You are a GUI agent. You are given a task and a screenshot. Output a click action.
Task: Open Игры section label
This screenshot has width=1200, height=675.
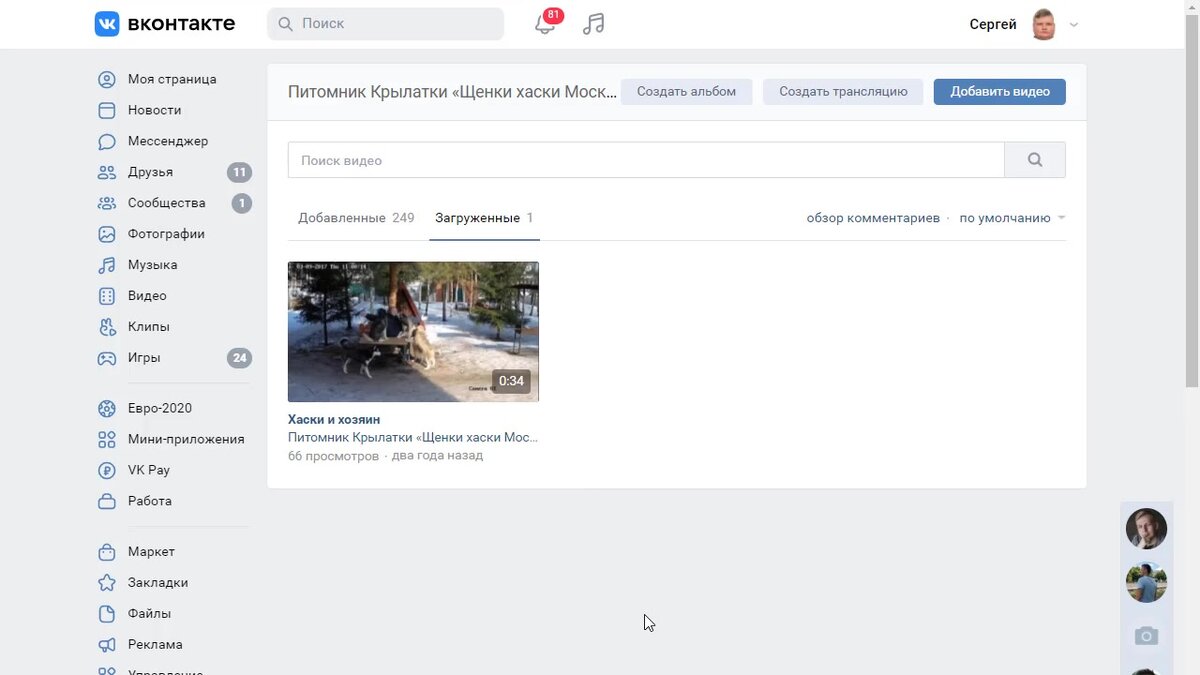(x=144, y=358)
